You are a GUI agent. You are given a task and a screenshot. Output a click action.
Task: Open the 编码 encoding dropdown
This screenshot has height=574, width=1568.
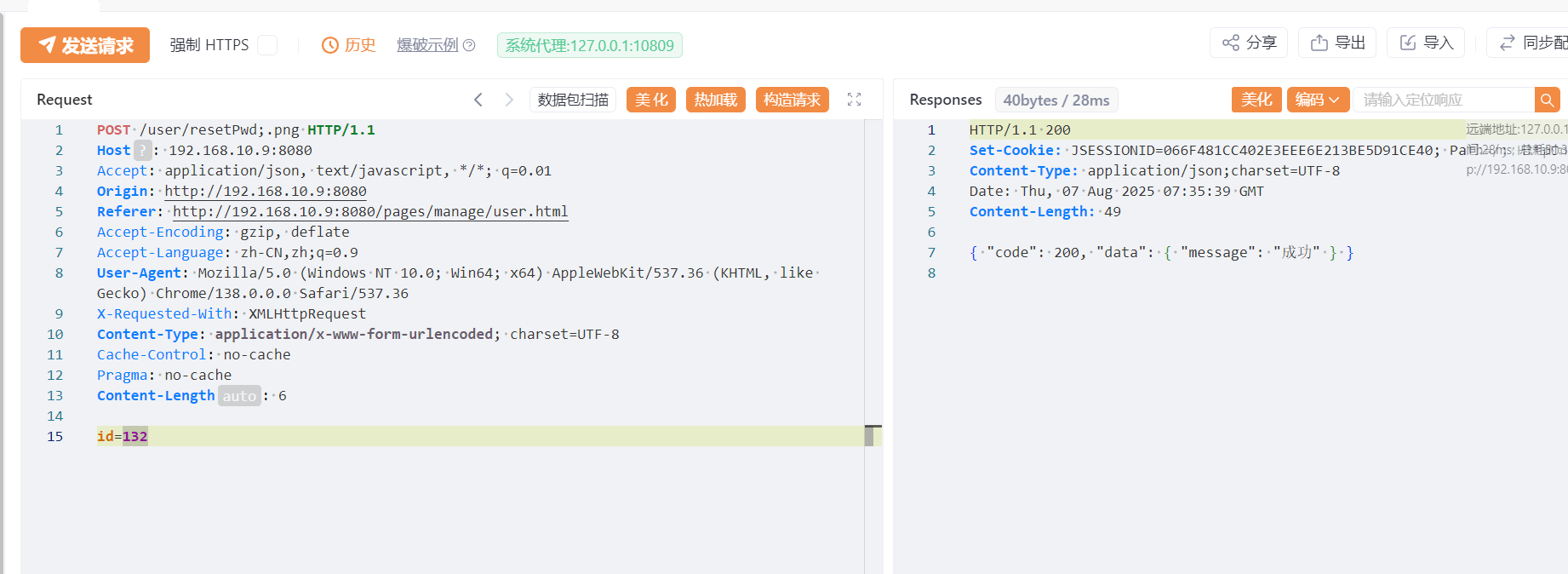[x=1318, y=100]
